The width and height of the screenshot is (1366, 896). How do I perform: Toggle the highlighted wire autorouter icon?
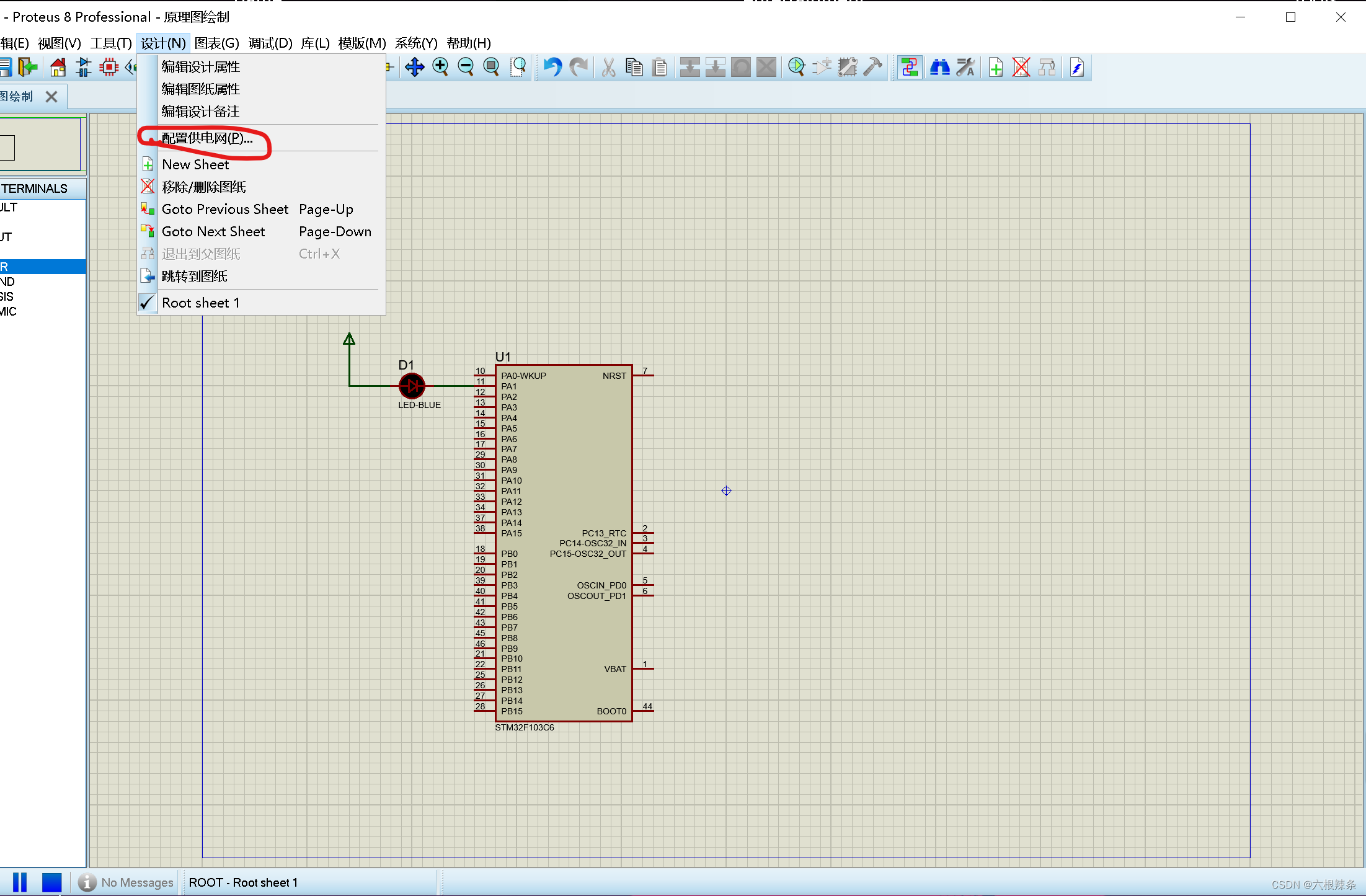tap(910, 67)
